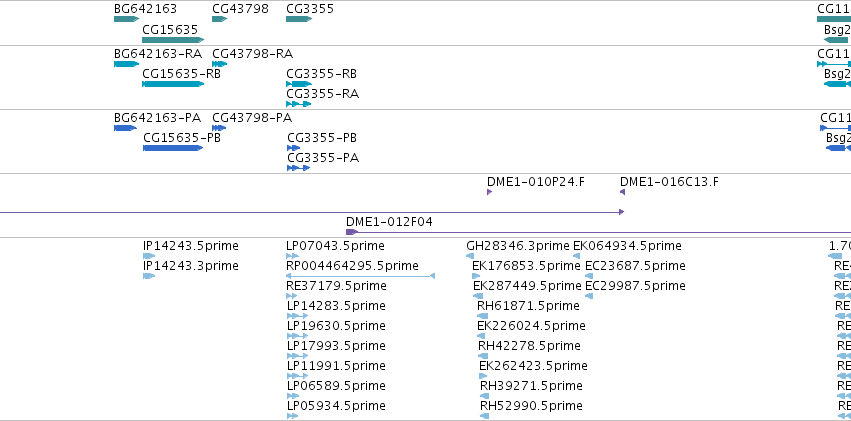Screen dimensions: 851x421
Task: Select the BG642163-PA protein label
Action: (157, 118)
